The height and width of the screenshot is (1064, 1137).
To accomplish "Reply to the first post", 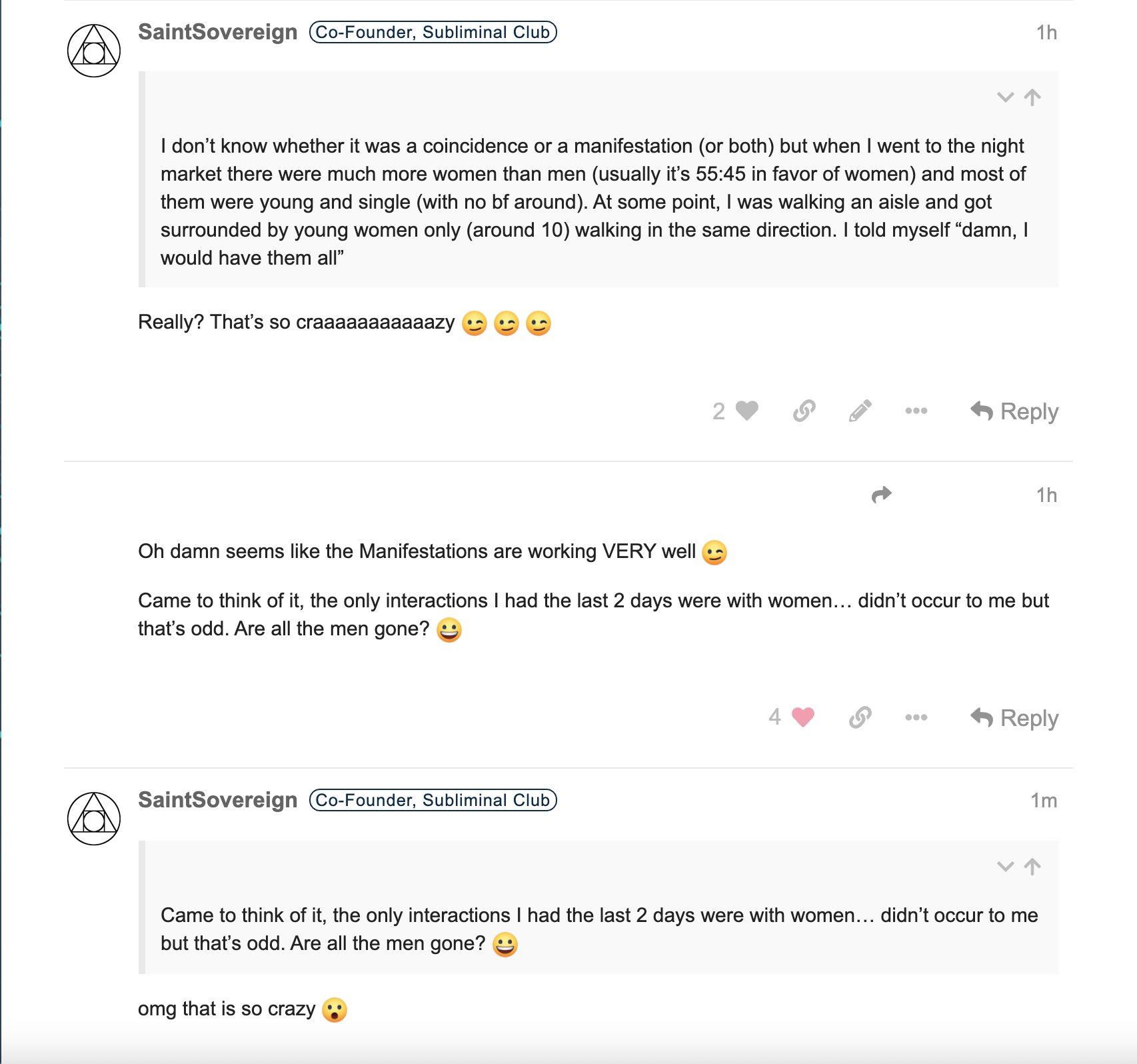I will click(x=1014, y=411).
